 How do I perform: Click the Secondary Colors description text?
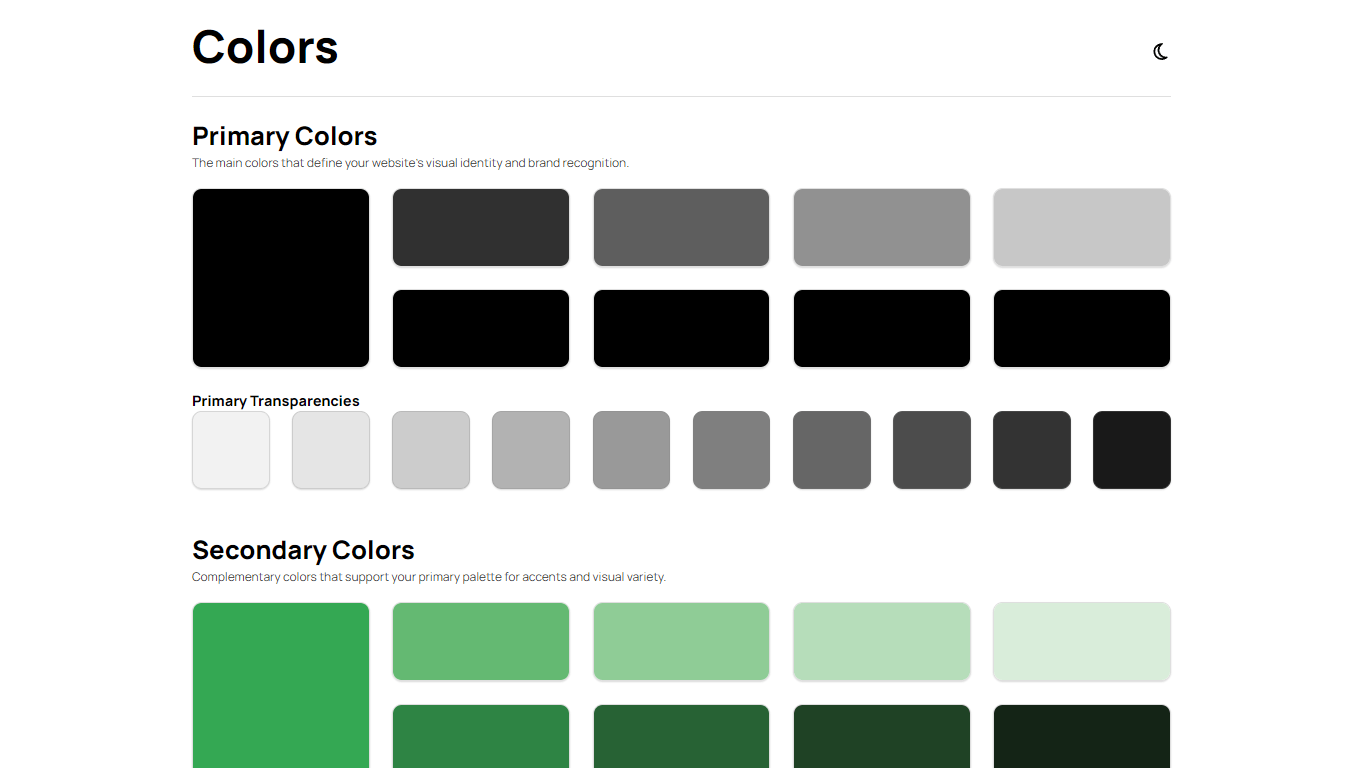click(x=428, y=577)
